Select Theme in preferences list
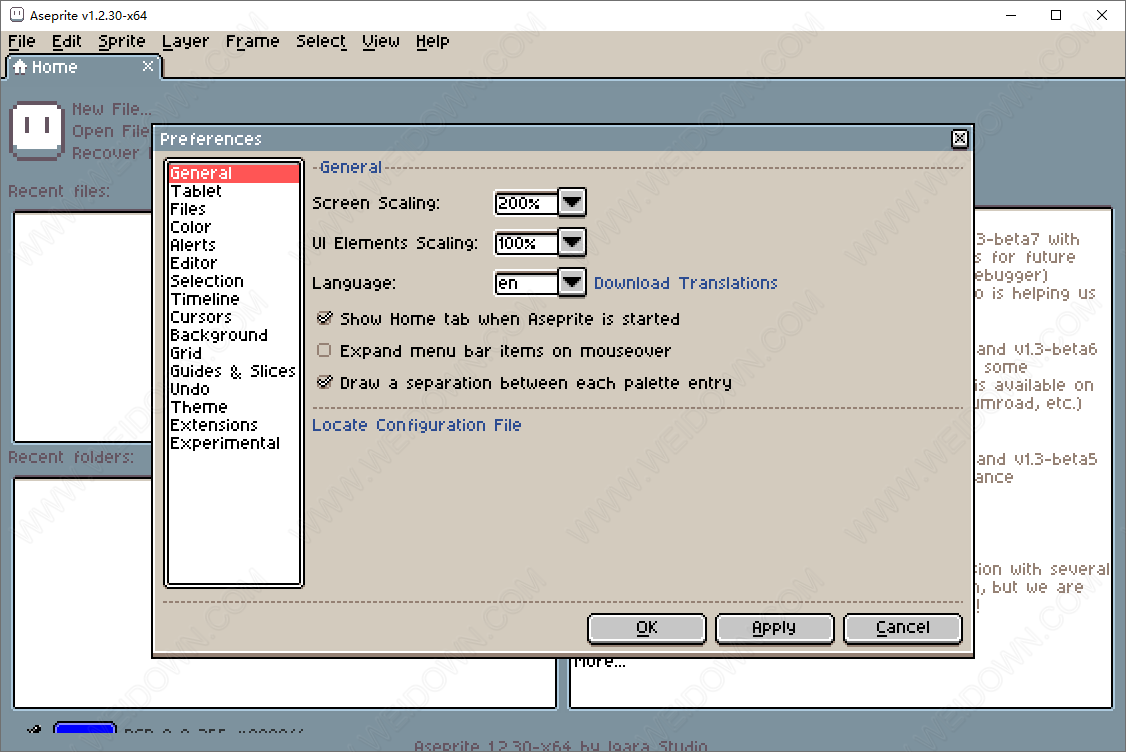Screen dimensions: 1126x752 [233, 407]
